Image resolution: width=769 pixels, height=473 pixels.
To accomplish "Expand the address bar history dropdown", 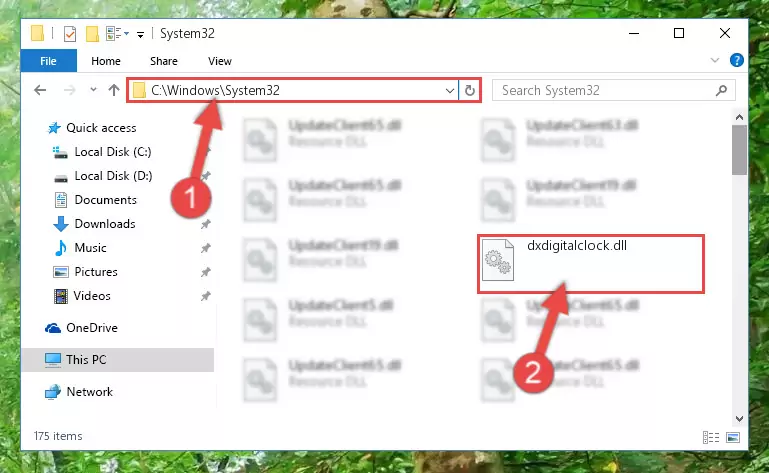I will click(449, 90).
